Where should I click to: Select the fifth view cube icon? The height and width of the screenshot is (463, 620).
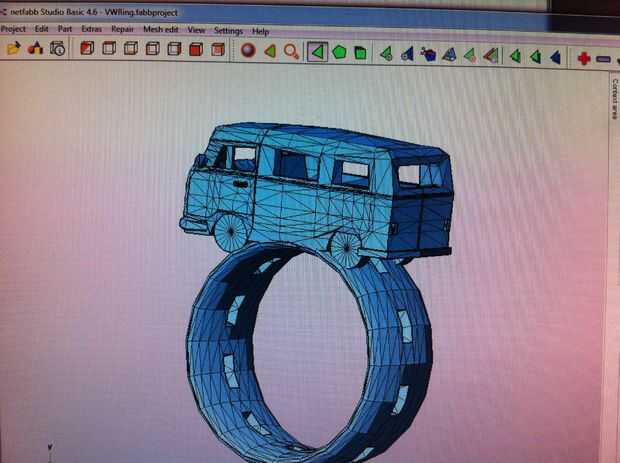point(174,49)
